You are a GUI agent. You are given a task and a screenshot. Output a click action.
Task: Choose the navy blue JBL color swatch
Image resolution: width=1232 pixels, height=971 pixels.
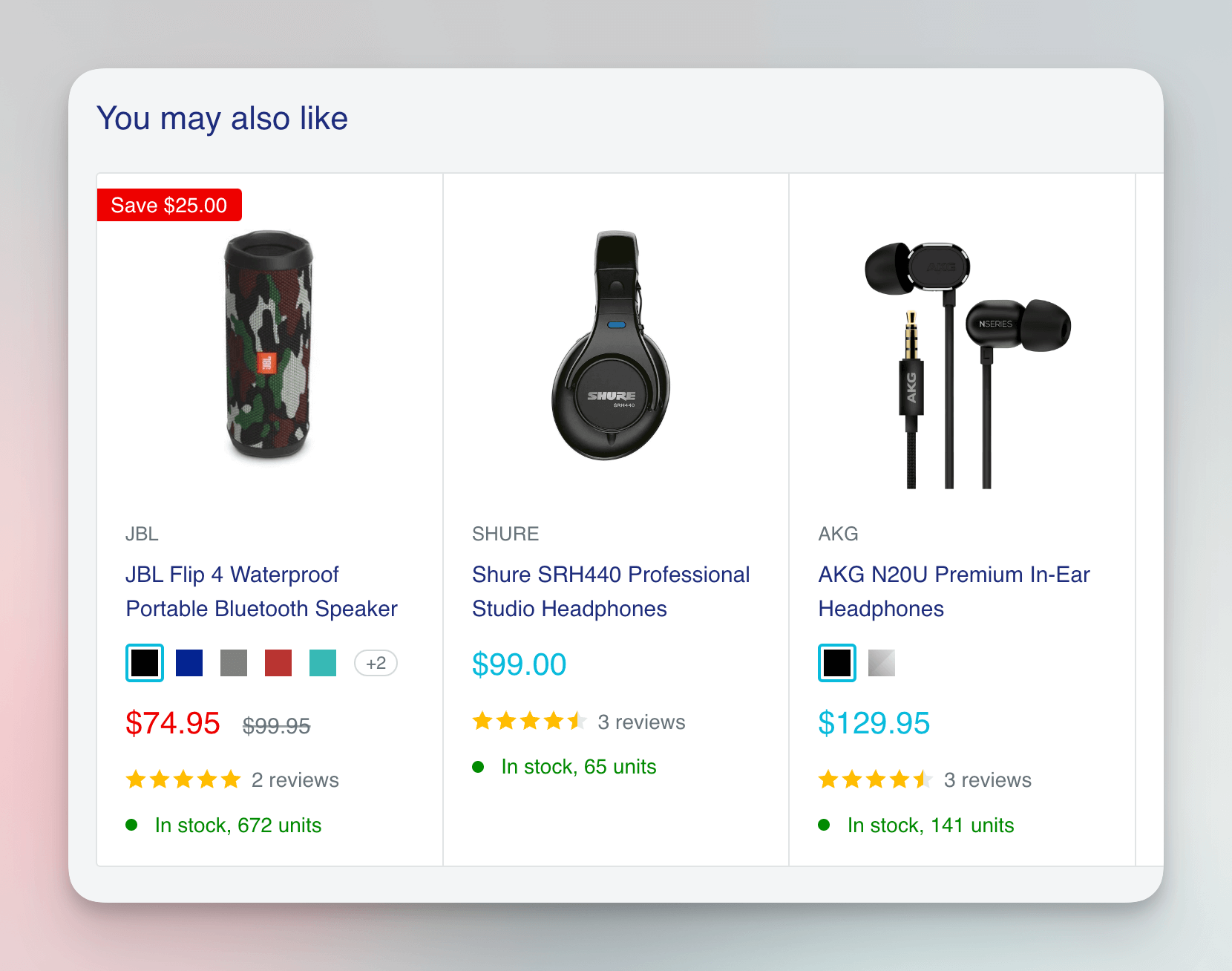(x=189, y=663)
